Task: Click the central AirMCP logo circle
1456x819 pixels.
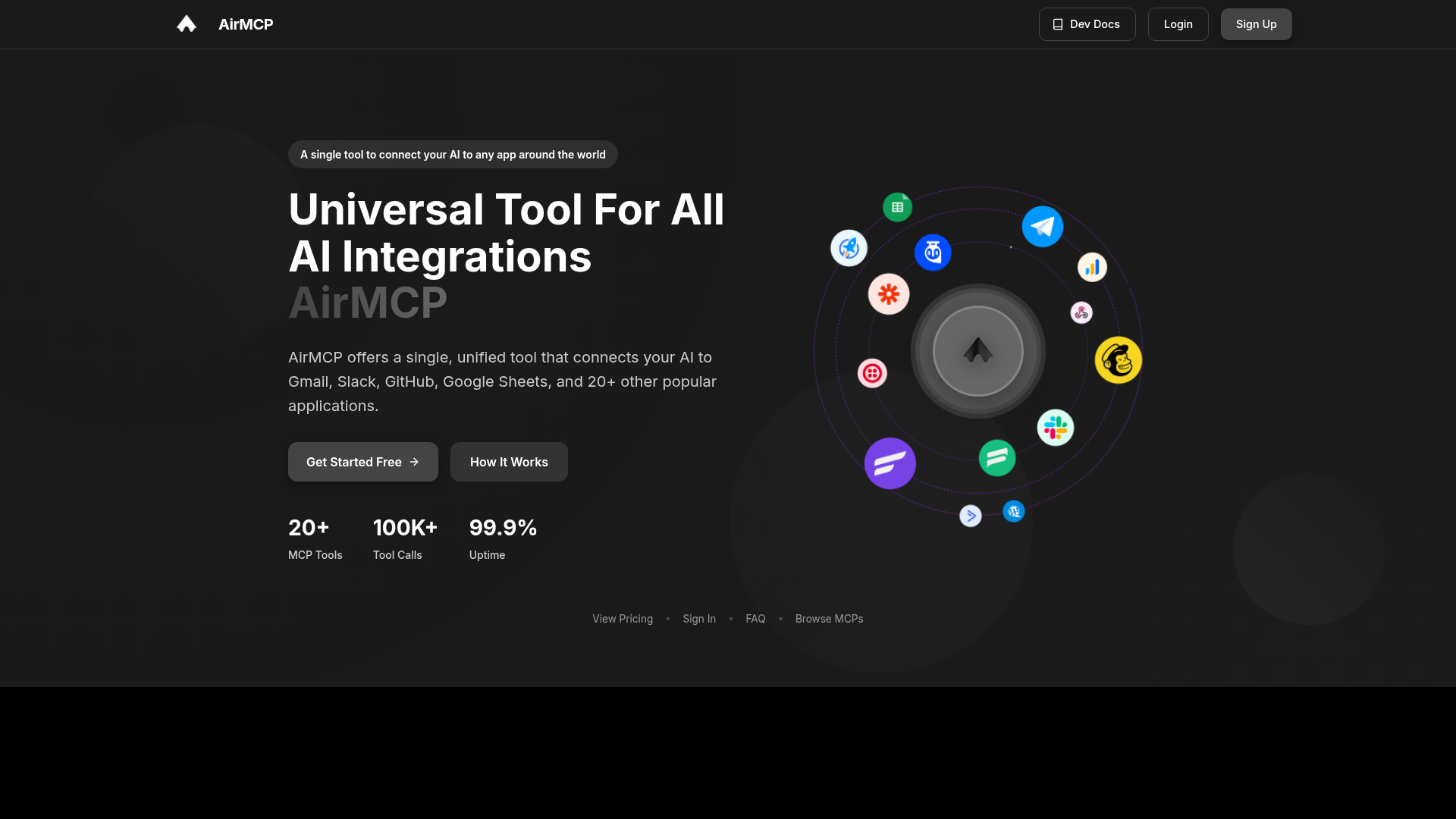Action: tap(977, 351)
